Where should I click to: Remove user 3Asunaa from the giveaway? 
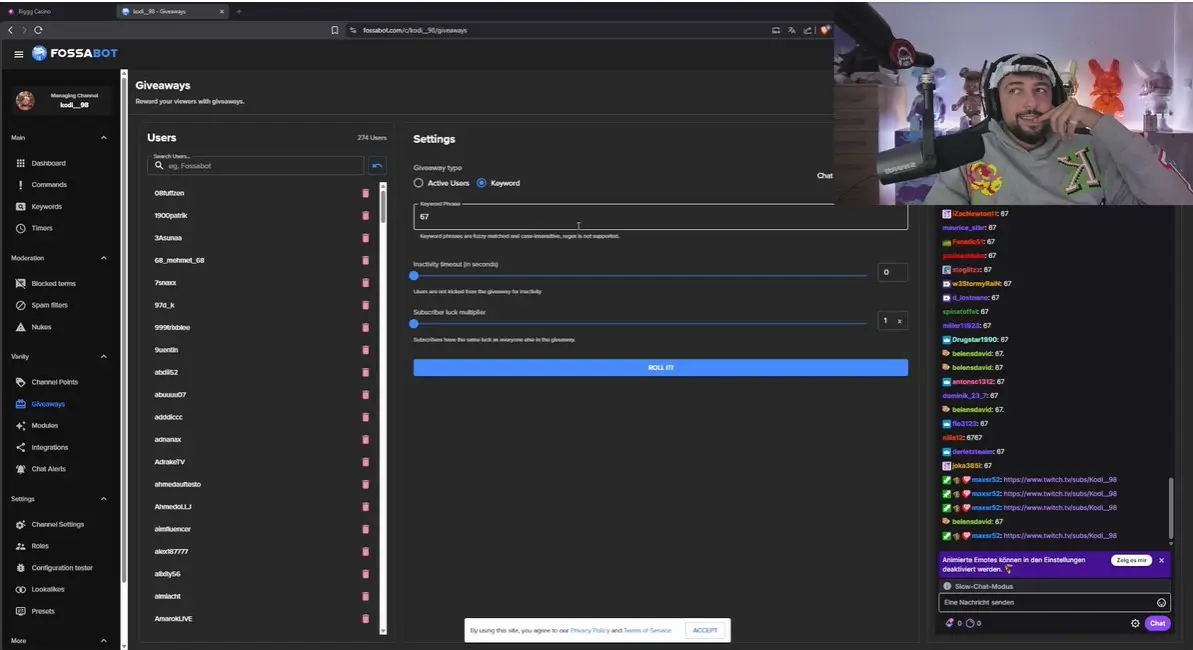(365, 238)
